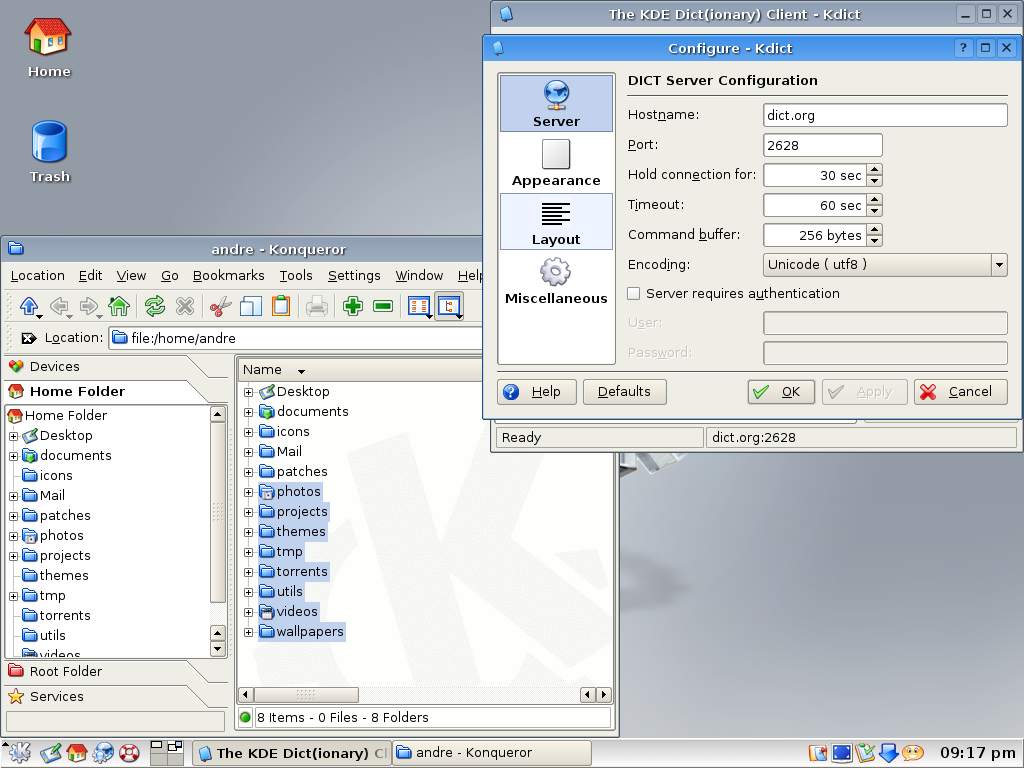Image resolution: width=1024 pixels, height=768 pixels.
Task: Click the Defaults button
Action: (624, 392)
